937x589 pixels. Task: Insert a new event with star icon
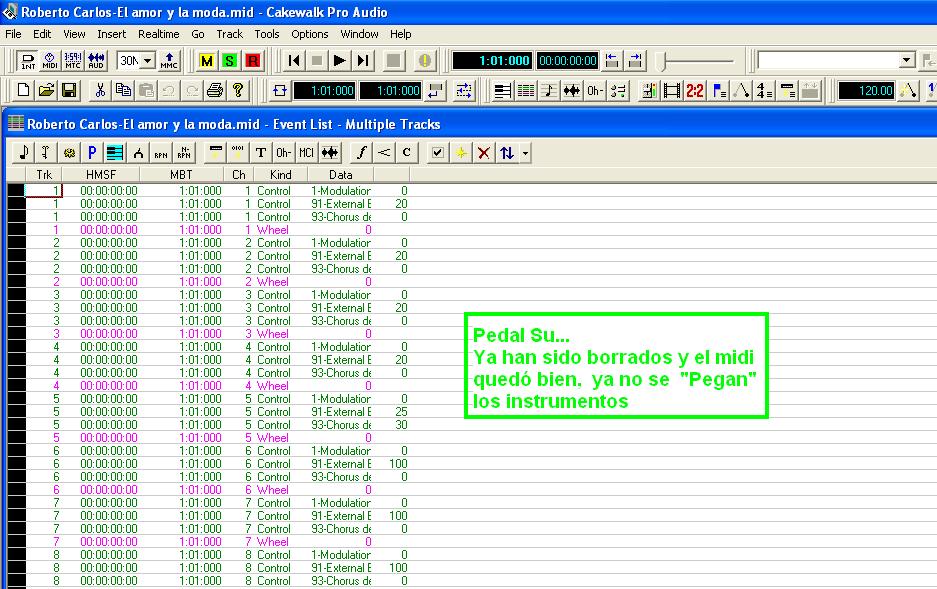(x=461, y=153)
